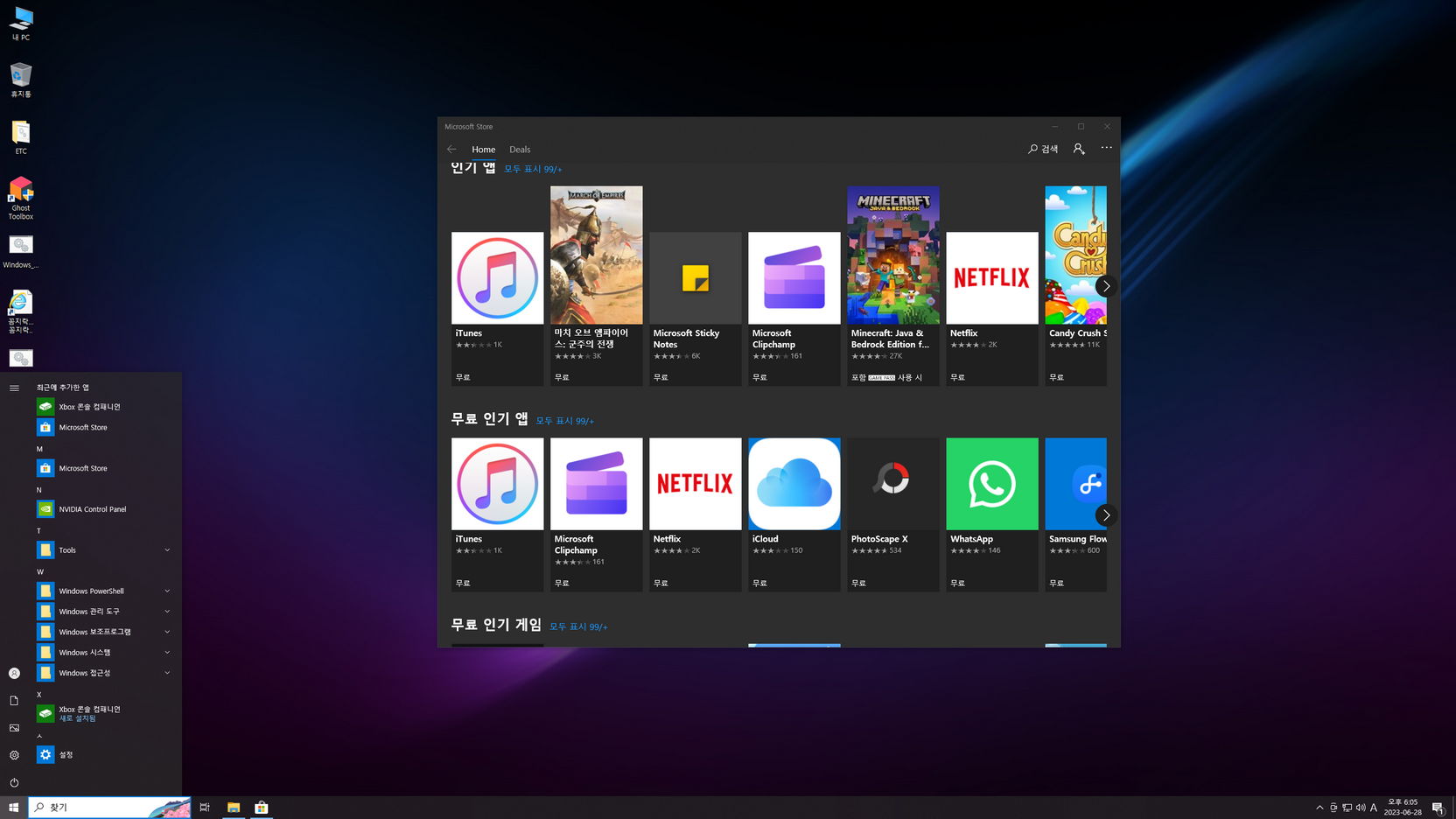Screen dimensions: 1456x819
Task: Open Microsoft Clipchamp in popular apps row
Action: point(794,308)
